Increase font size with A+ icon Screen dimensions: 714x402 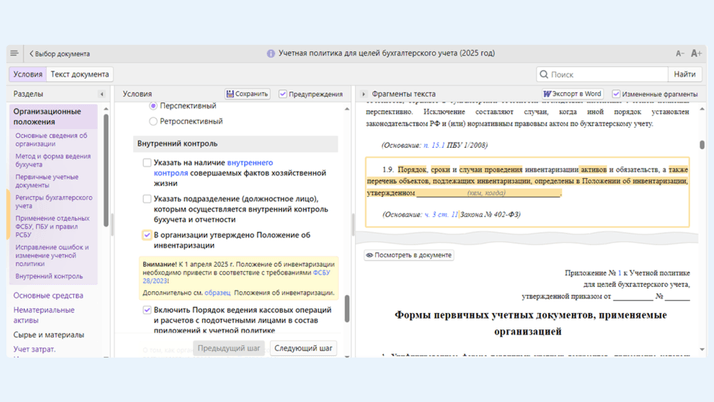697,53
